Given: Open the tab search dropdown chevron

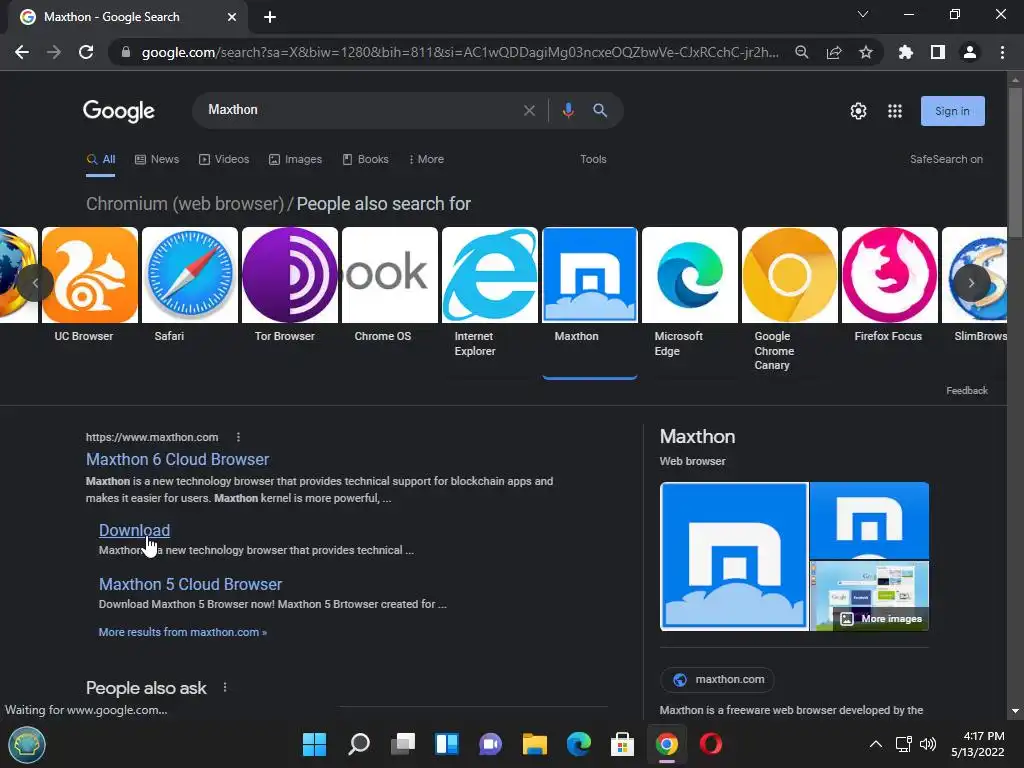Looking at the screenshot, I should click(863, 14).
